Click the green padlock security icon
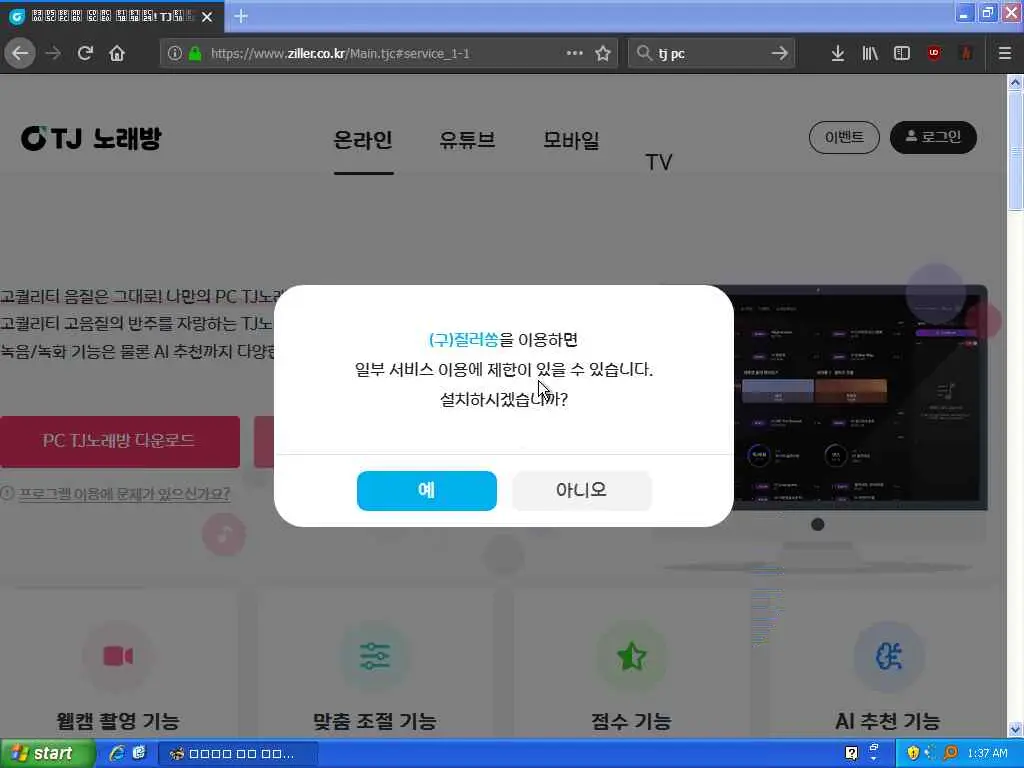Viewport: 1024px width, 768px height. (195, 53)
